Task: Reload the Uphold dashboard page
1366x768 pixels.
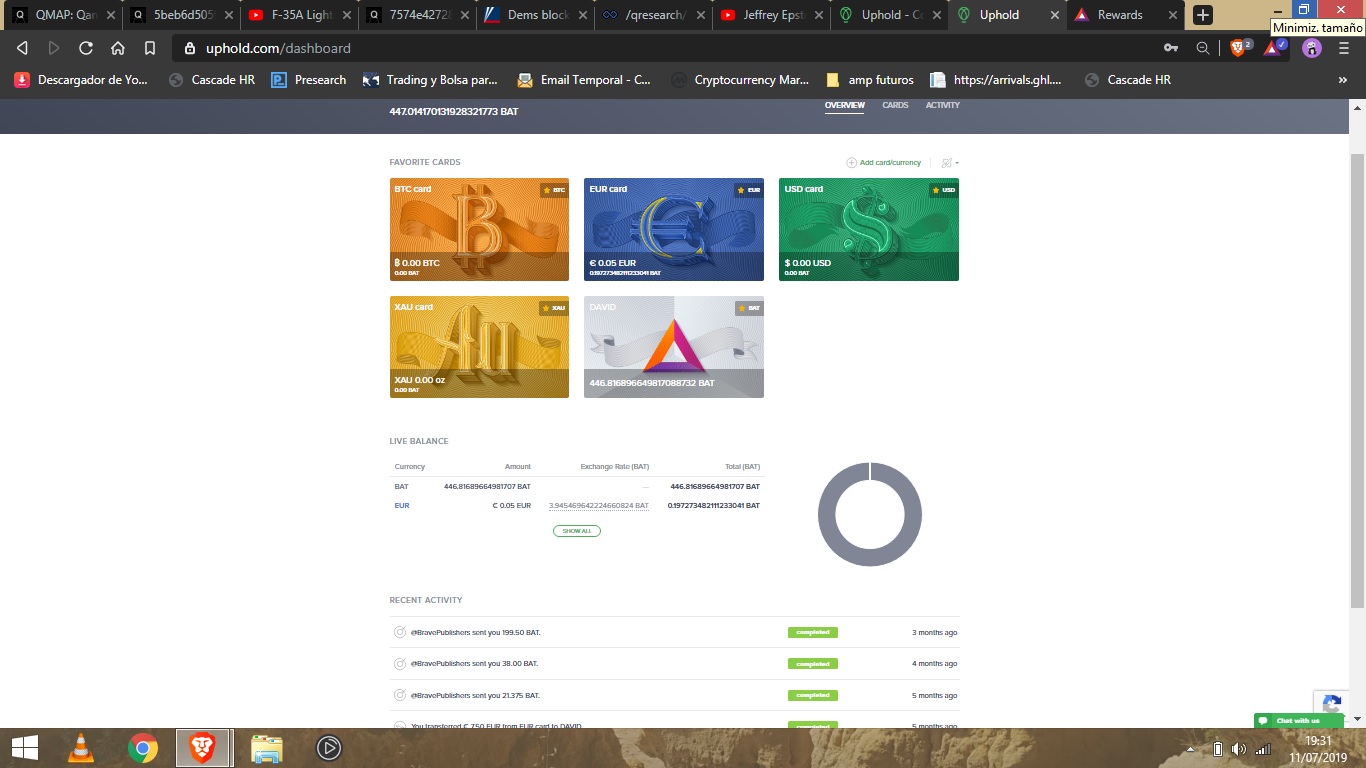Action: tap(86, 48)
